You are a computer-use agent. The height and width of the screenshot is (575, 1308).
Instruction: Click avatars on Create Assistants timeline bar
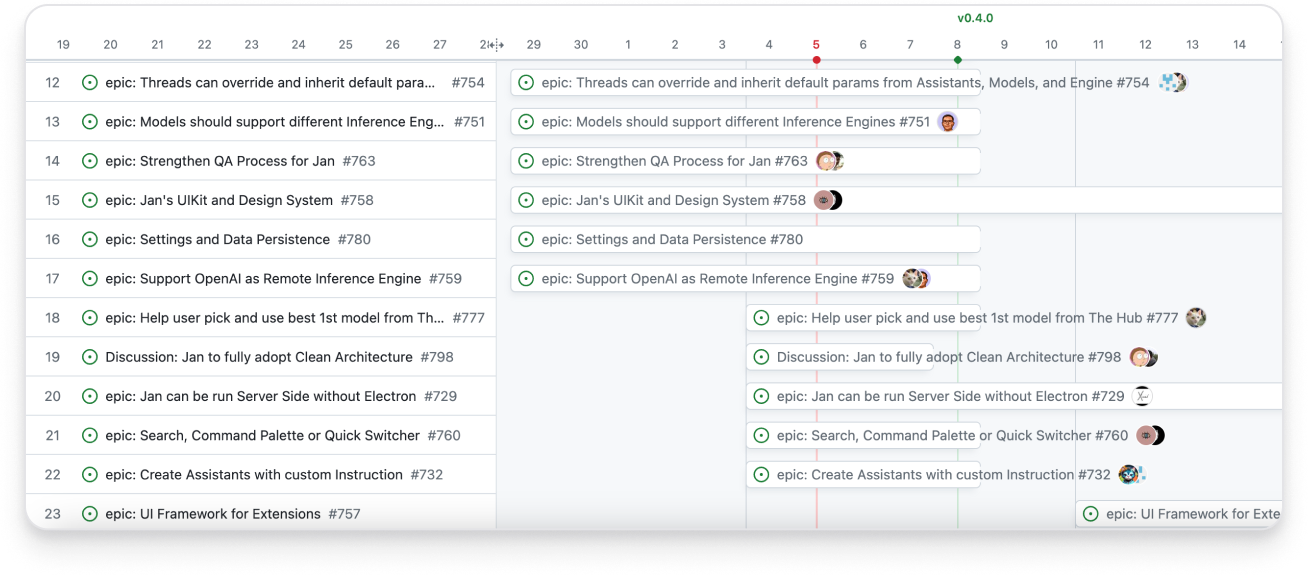tap(1131, 475)
